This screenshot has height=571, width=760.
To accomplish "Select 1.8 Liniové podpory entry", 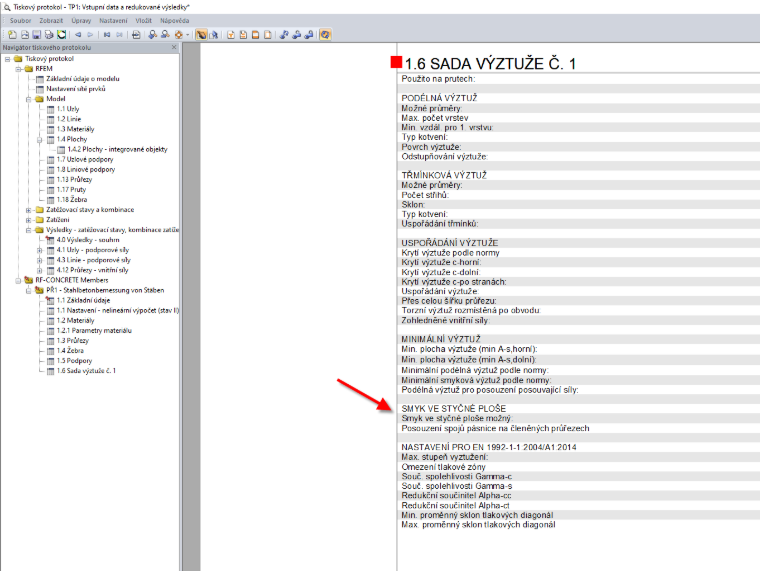I will (86, 170).
